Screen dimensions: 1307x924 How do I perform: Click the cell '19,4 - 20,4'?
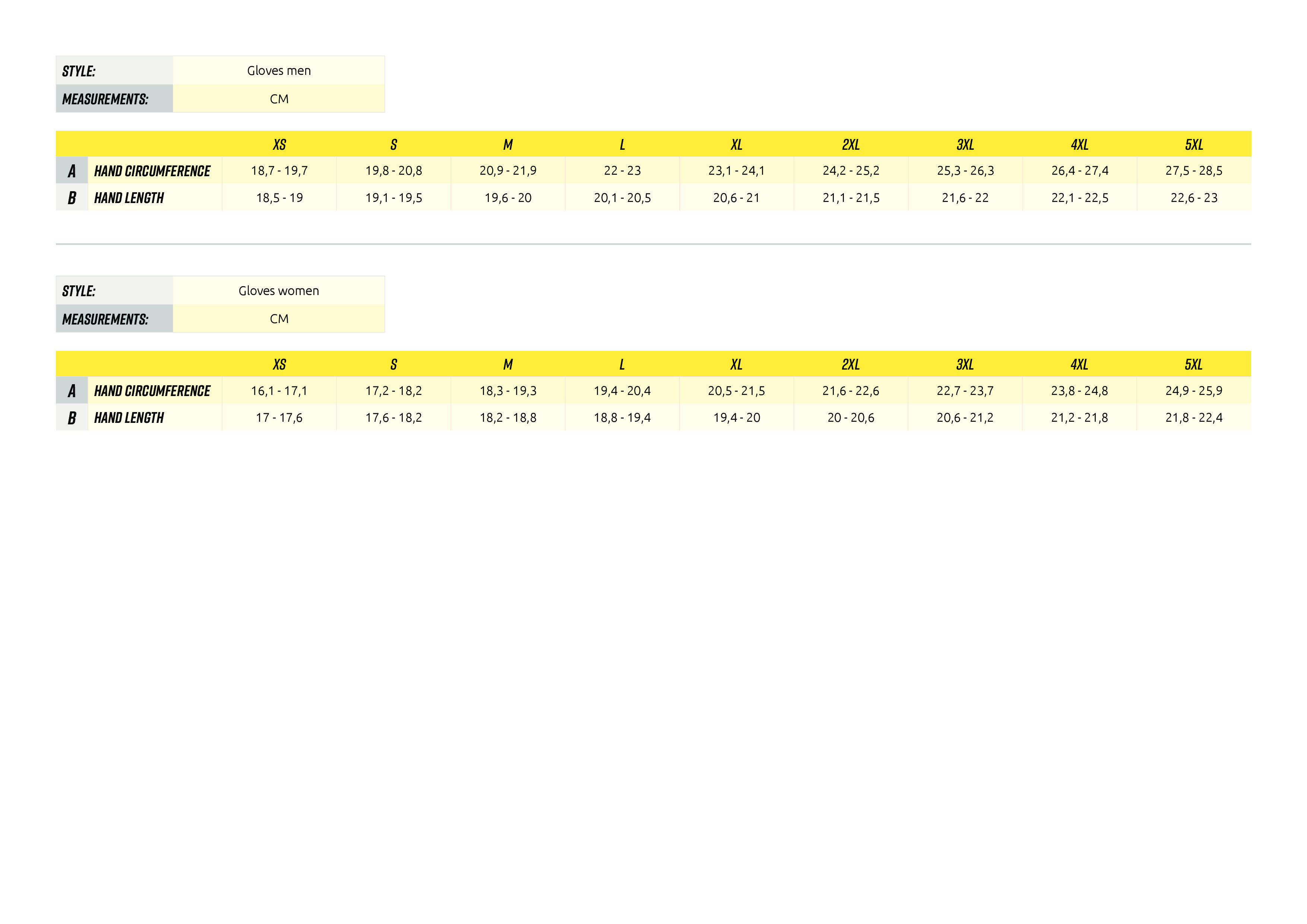(x=622, y=390)
